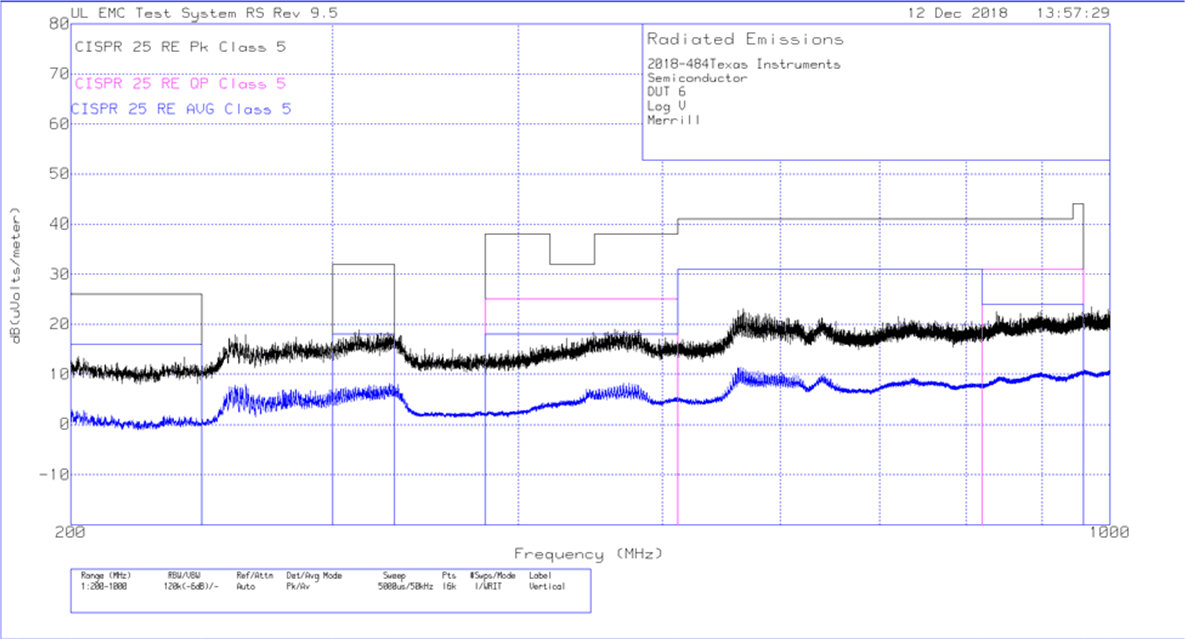This screenshot has width=1185, height=639.
Task: Select the magenta QP limit line segment
Action: click(x=580, y=298)
